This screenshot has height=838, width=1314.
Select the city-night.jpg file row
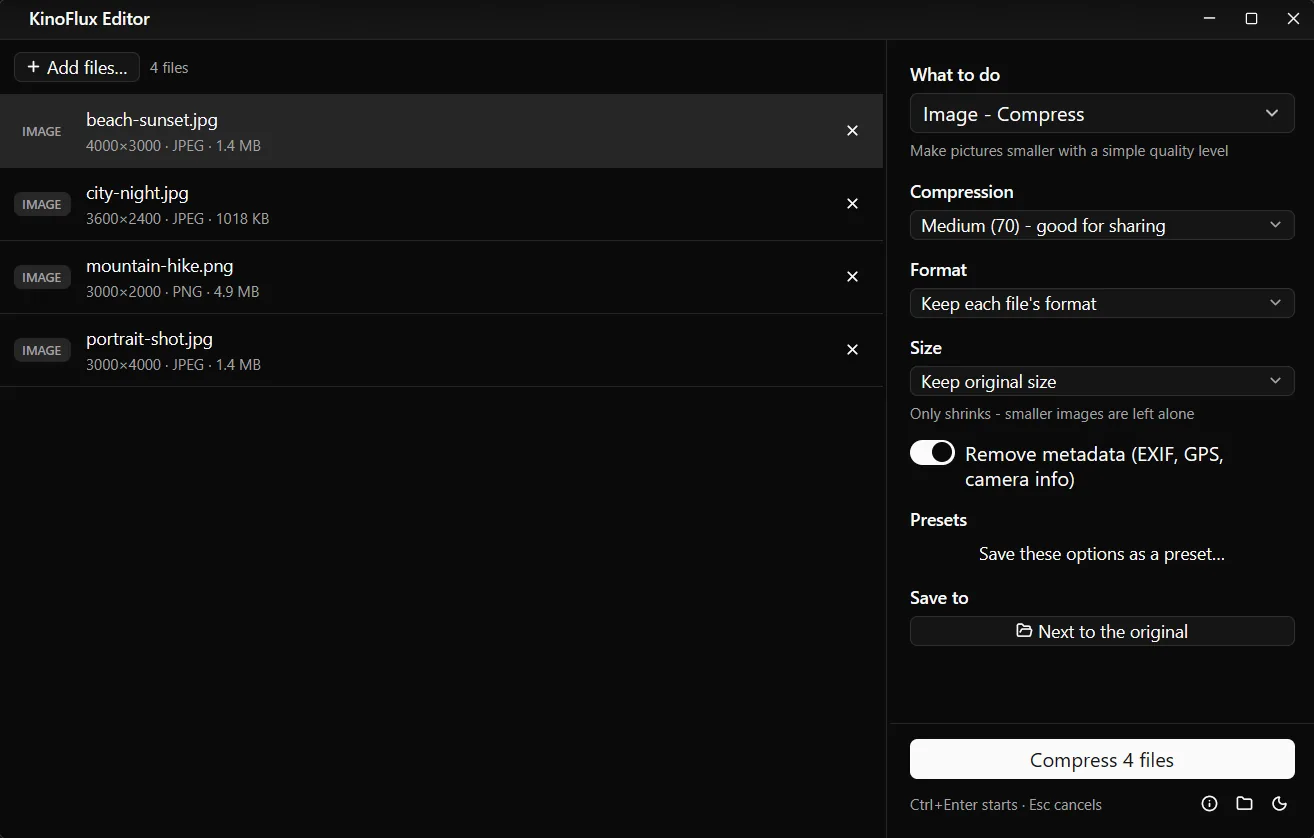(x=441, y=205)
